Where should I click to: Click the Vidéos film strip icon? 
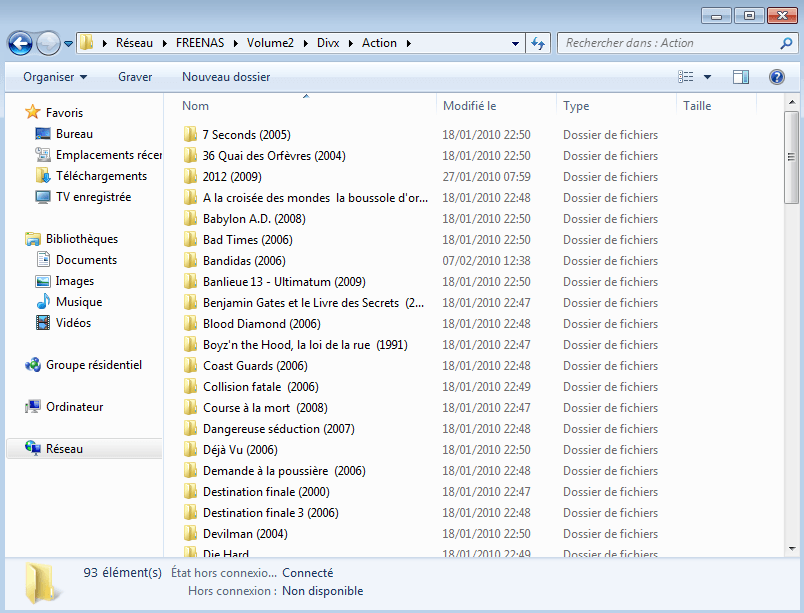point(43,323)
